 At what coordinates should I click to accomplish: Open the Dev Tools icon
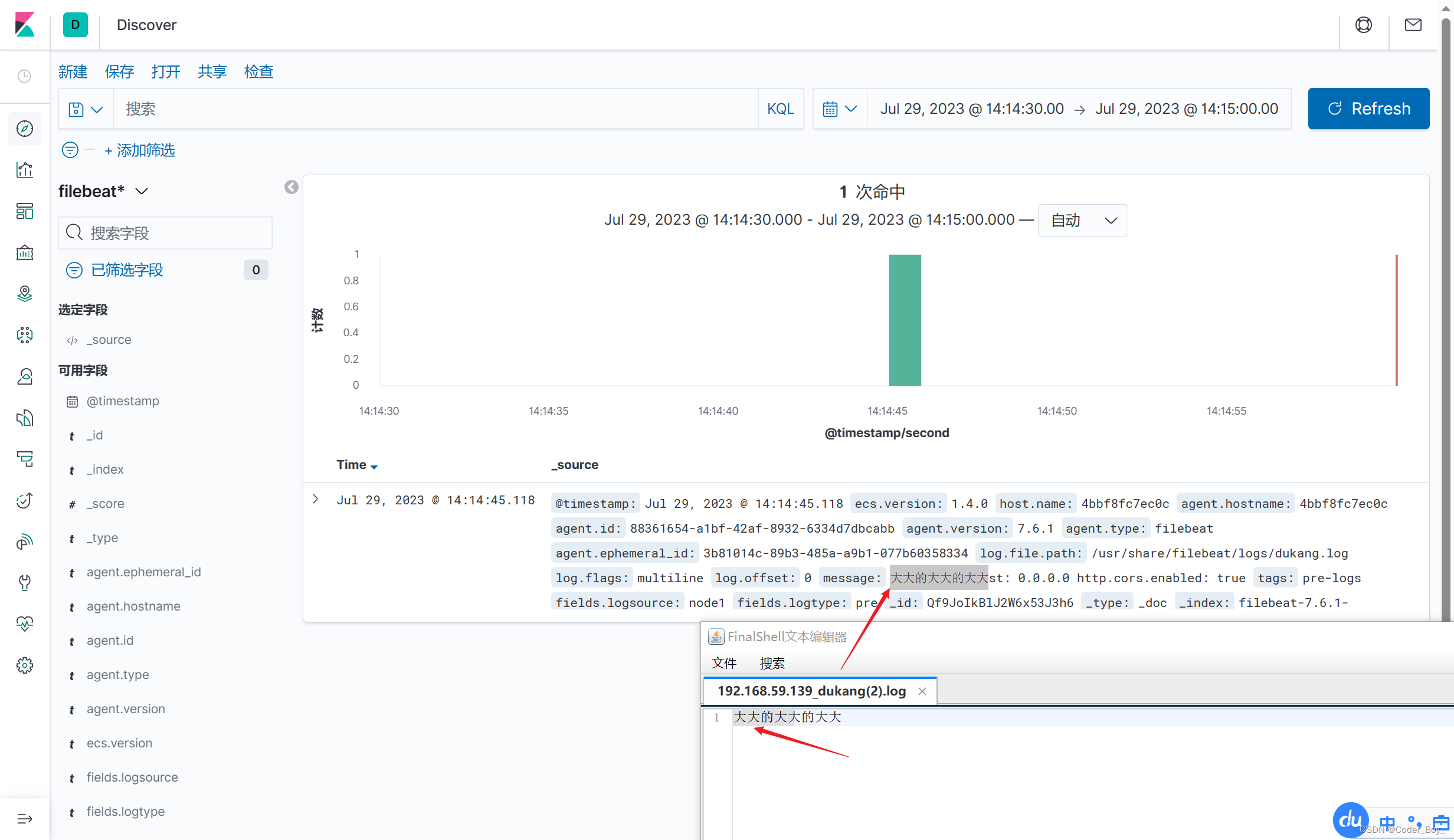[25, 583]
